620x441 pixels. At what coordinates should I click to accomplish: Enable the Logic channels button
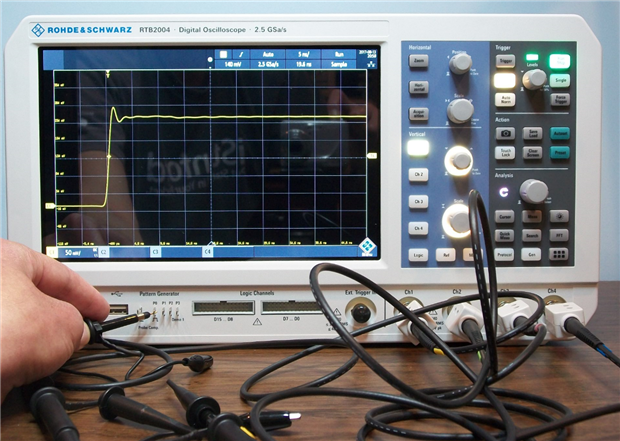pos(418,255)
